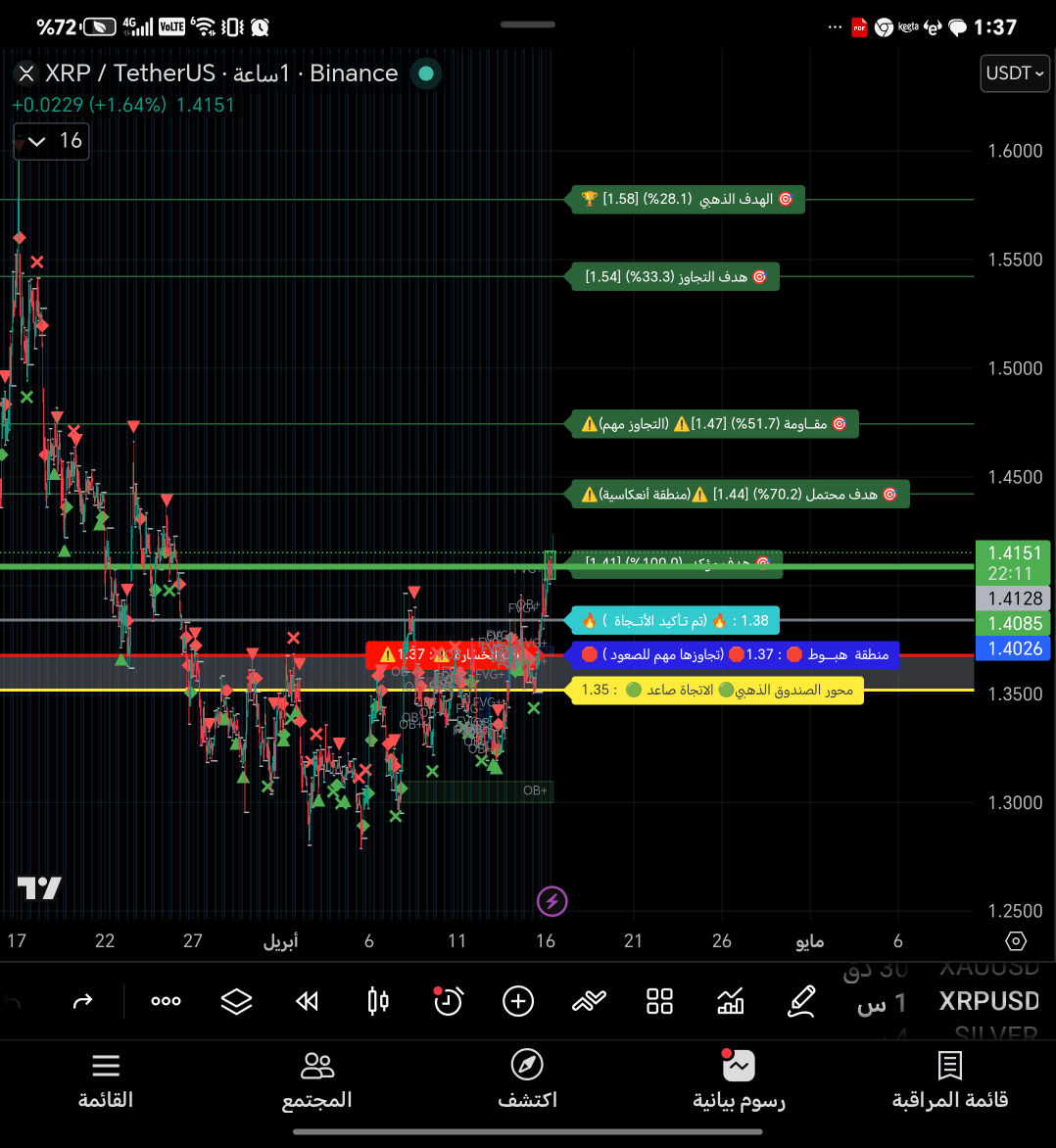Tap the yellow golden box 1.35 label
This screenshot has height=1148, width=1056.
point(715,691)
